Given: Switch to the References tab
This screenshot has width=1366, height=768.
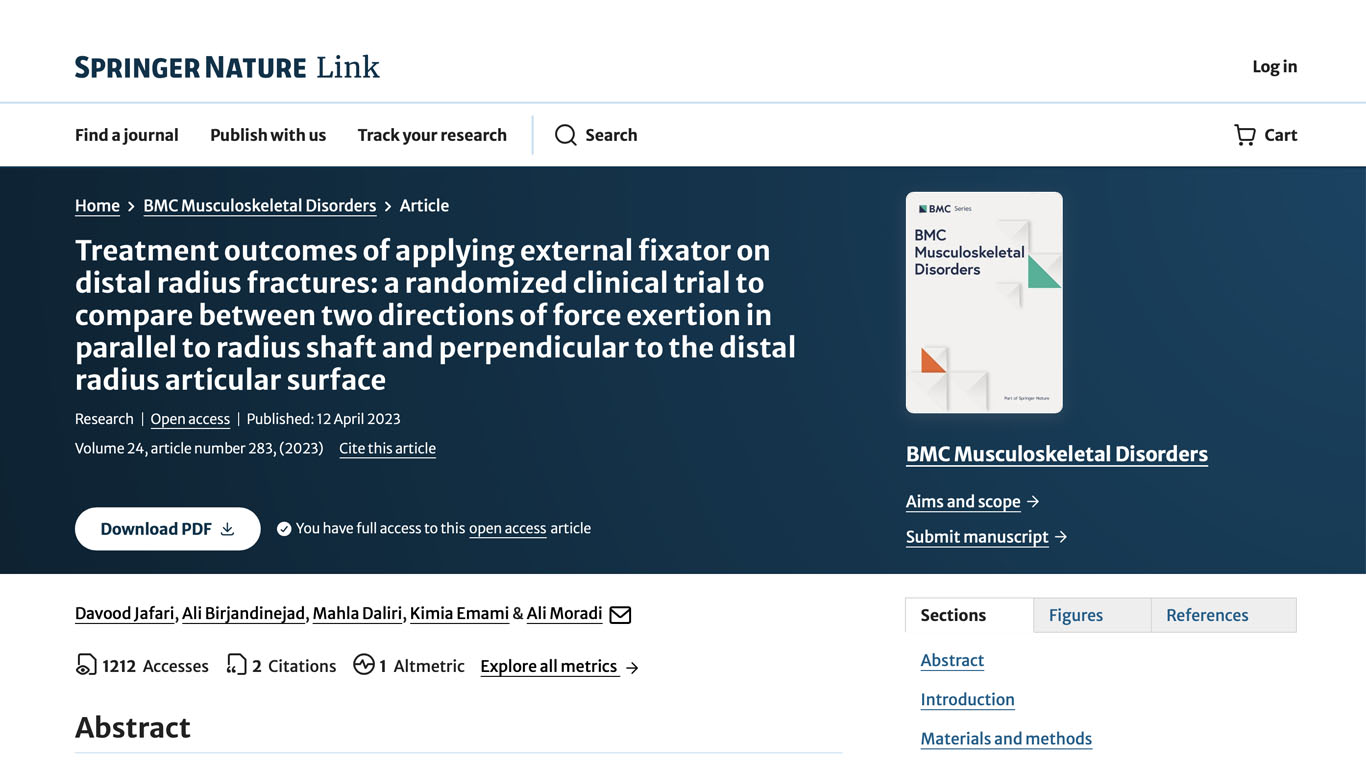Looking at the screenshot, I should (1207, 615).
